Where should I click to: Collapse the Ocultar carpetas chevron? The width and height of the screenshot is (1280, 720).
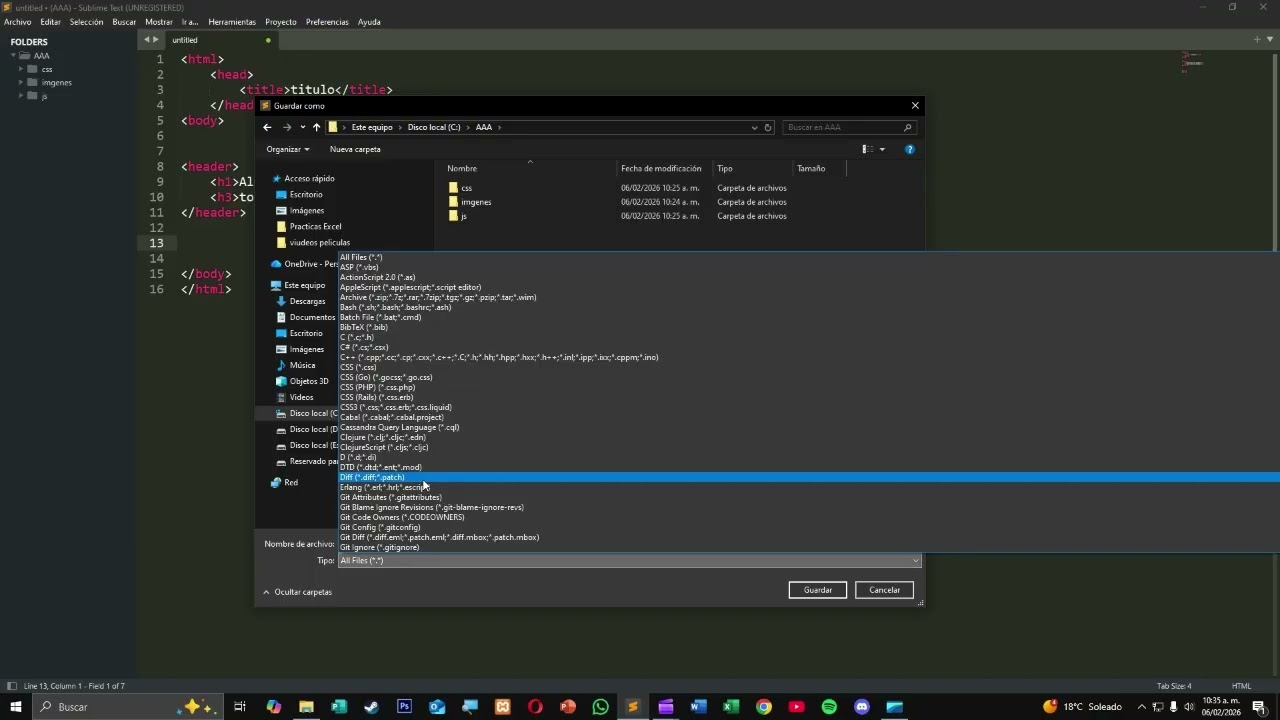[266, 592]
